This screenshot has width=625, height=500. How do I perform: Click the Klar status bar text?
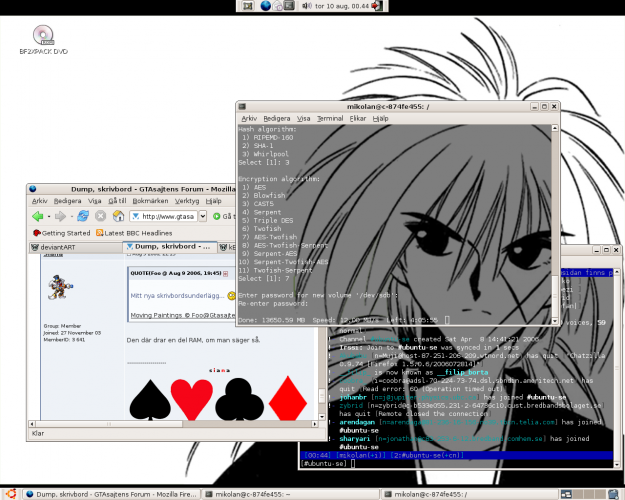coord(38,433)
